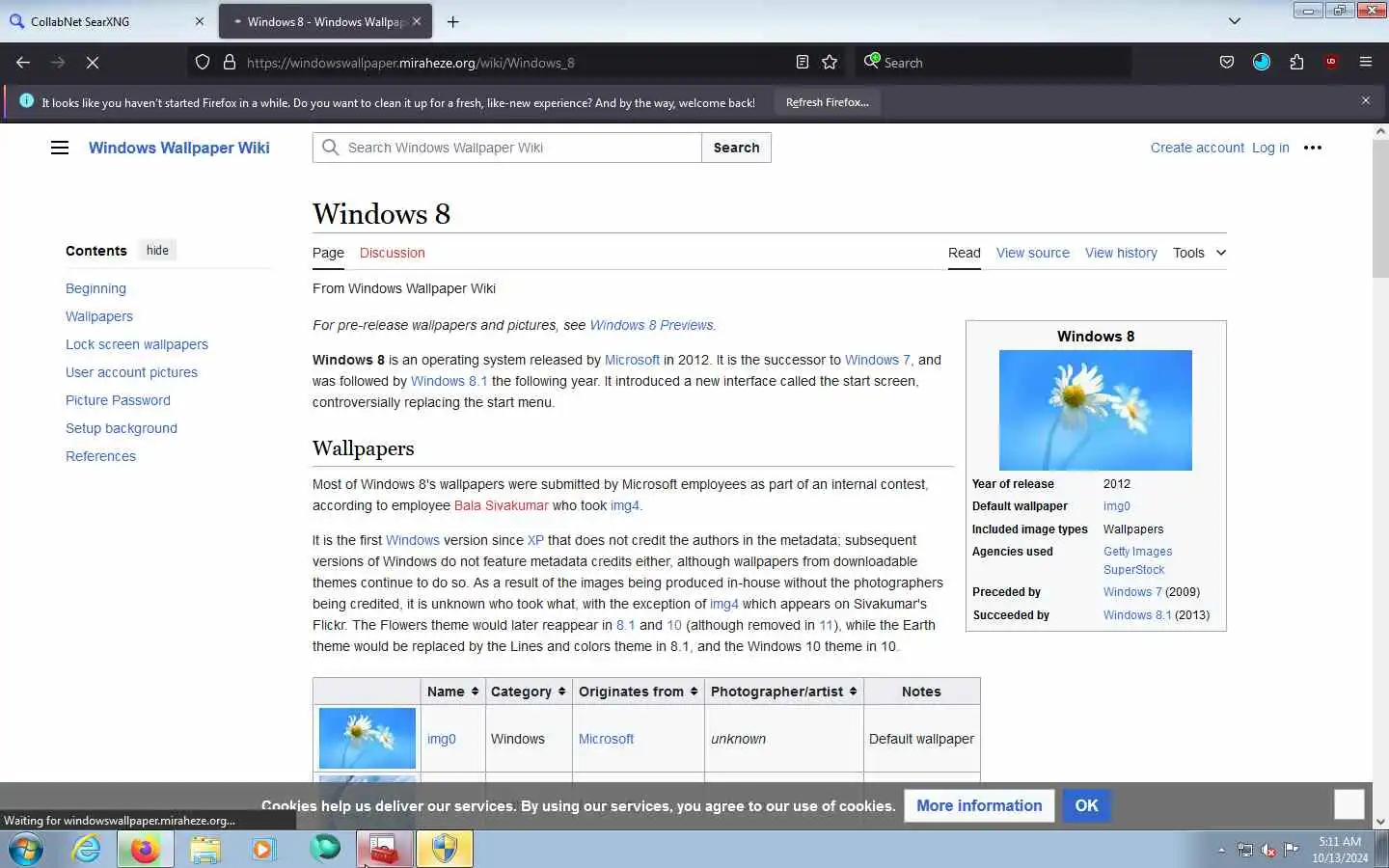Jump to Lock screen wallpapers section
The height and width of the screenshot is (868, 1389).
137,344
